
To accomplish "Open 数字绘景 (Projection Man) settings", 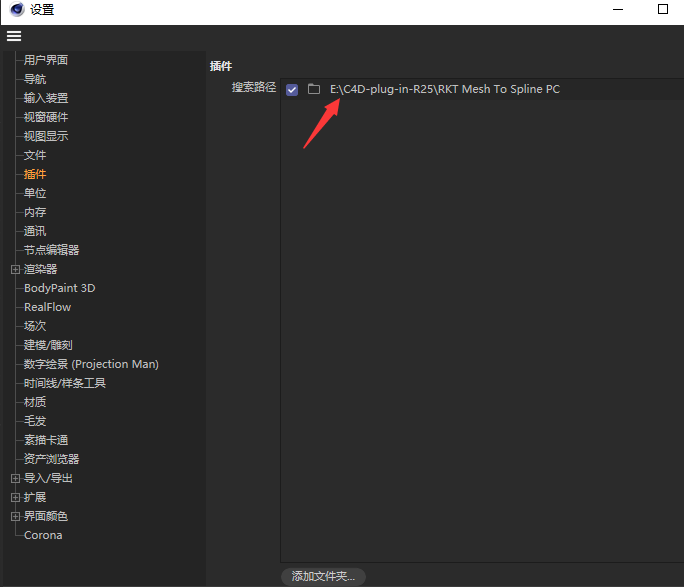I will click(x=91, y=364).
